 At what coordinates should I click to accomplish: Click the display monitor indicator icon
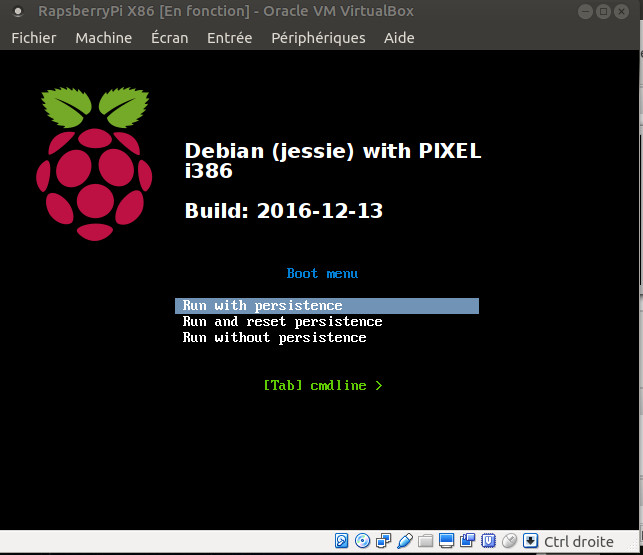[447, 541]
